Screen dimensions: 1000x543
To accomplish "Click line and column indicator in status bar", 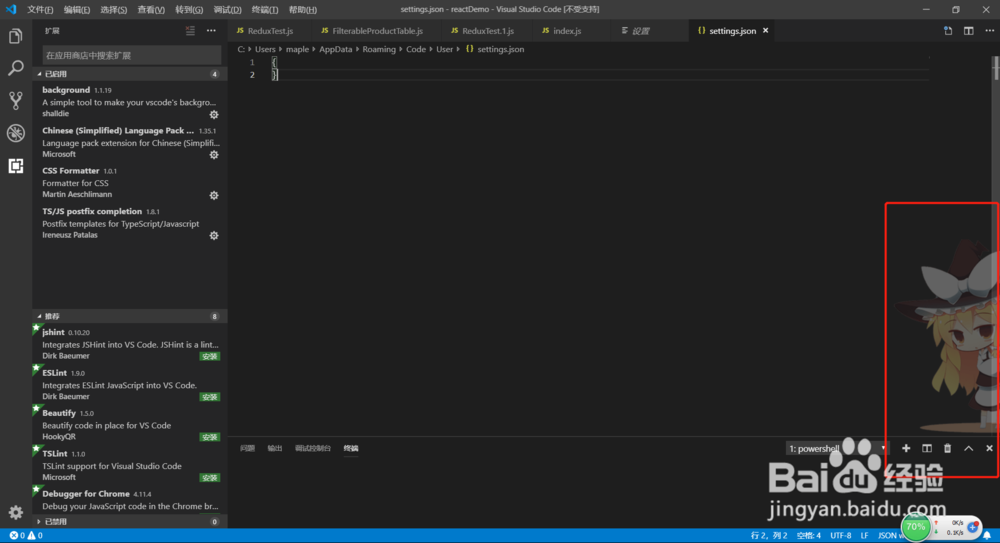I will [768, 535].
